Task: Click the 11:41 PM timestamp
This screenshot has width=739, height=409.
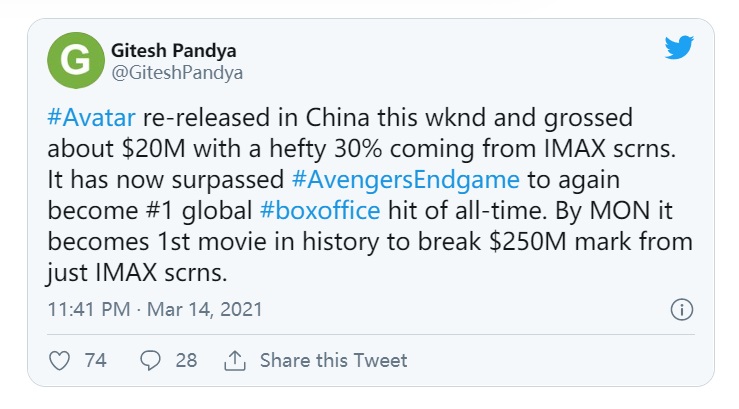Action: [x=84, y=309]
